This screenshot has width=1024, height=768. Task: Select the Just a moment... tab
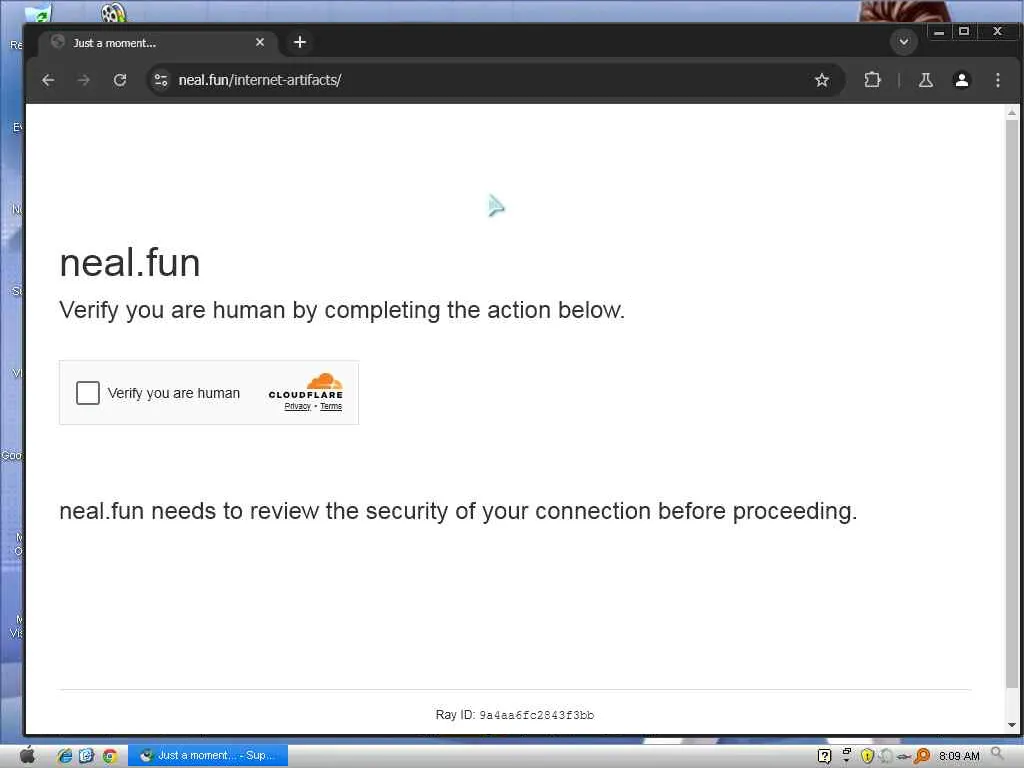(158, 42)
